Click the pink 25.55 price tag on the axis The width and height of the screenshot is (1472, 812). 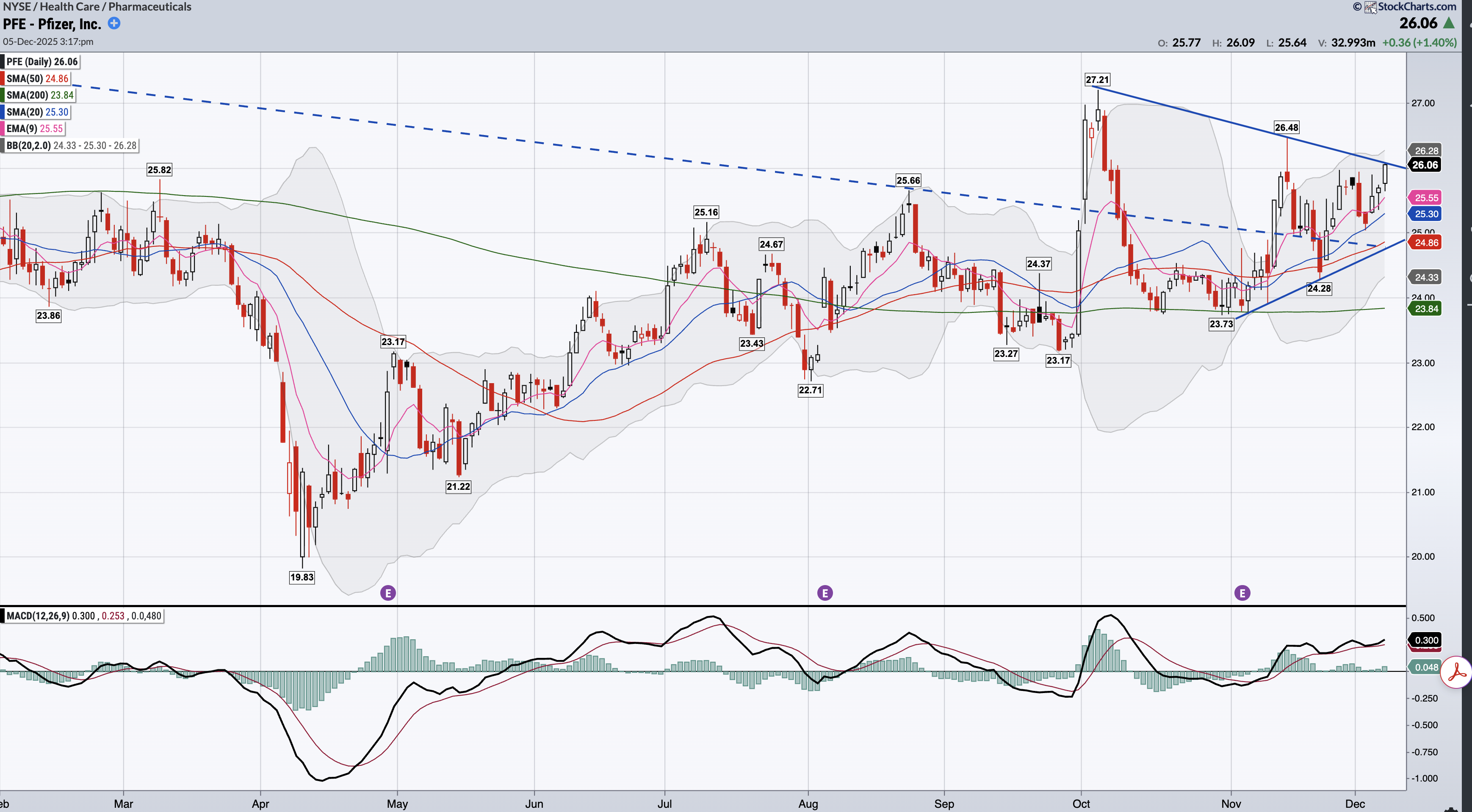click(1426, 198)
